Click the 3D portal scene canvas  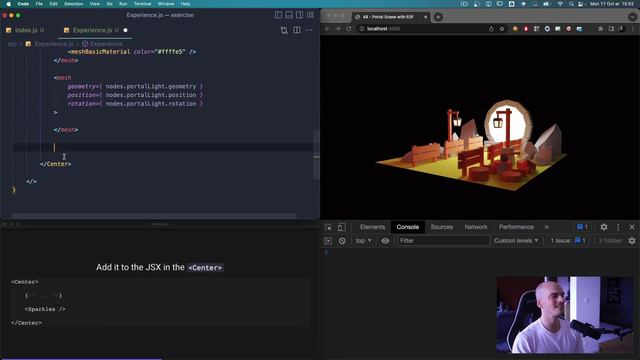tap(480, 127)
